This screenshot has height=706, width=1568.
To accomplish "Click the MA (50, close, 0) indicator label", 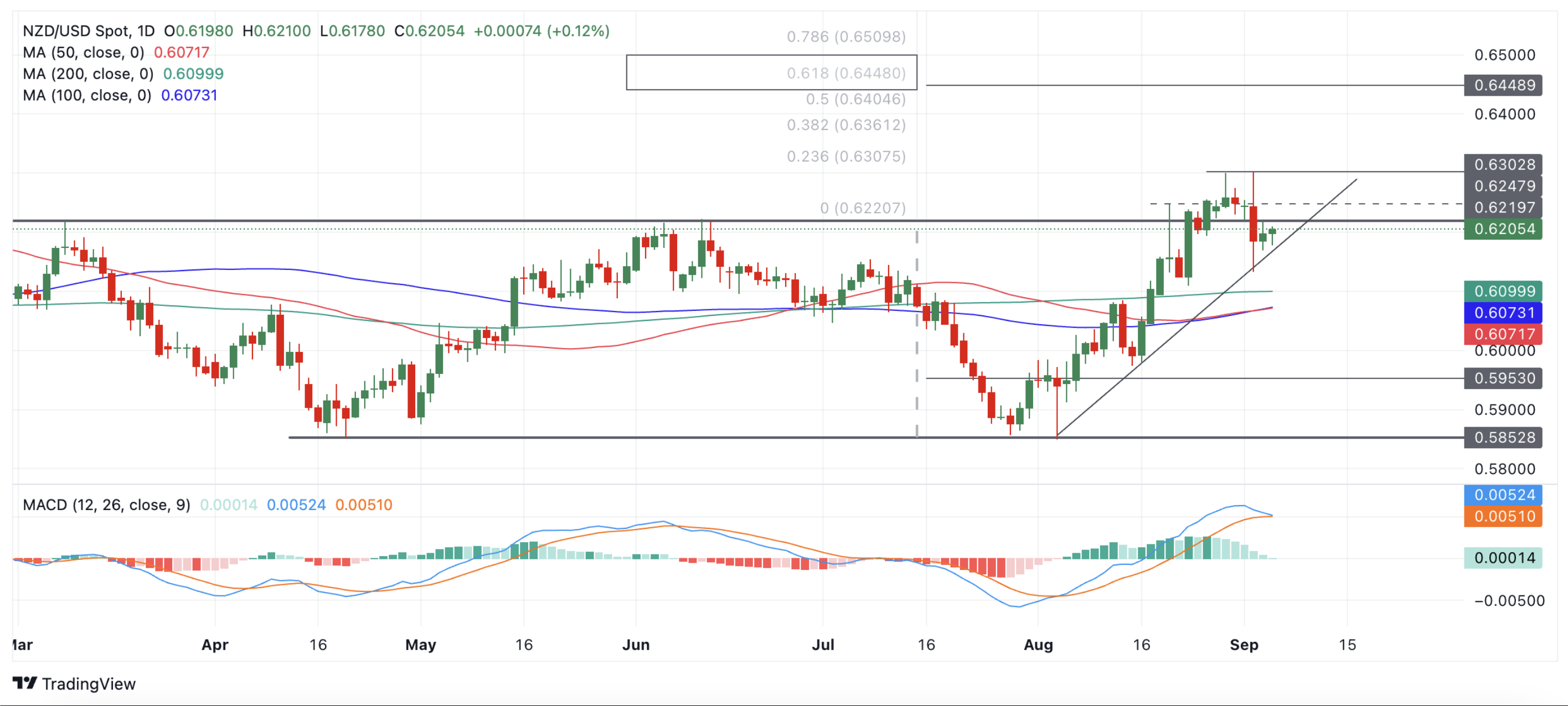I will [84, 53].
